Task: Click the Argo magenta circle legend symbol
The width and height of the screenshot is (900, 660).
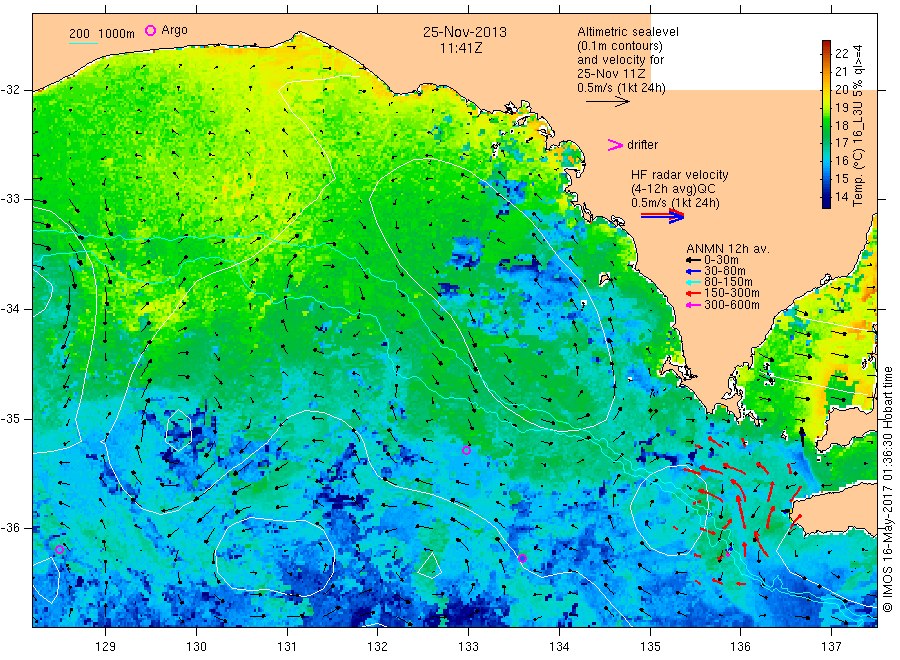Action: coord(150,30)
